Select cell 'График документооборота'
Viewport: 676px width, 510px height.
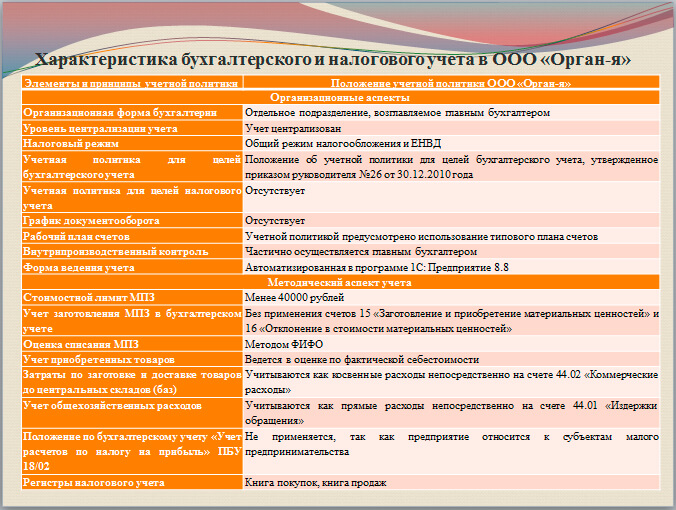click(132, 220)
